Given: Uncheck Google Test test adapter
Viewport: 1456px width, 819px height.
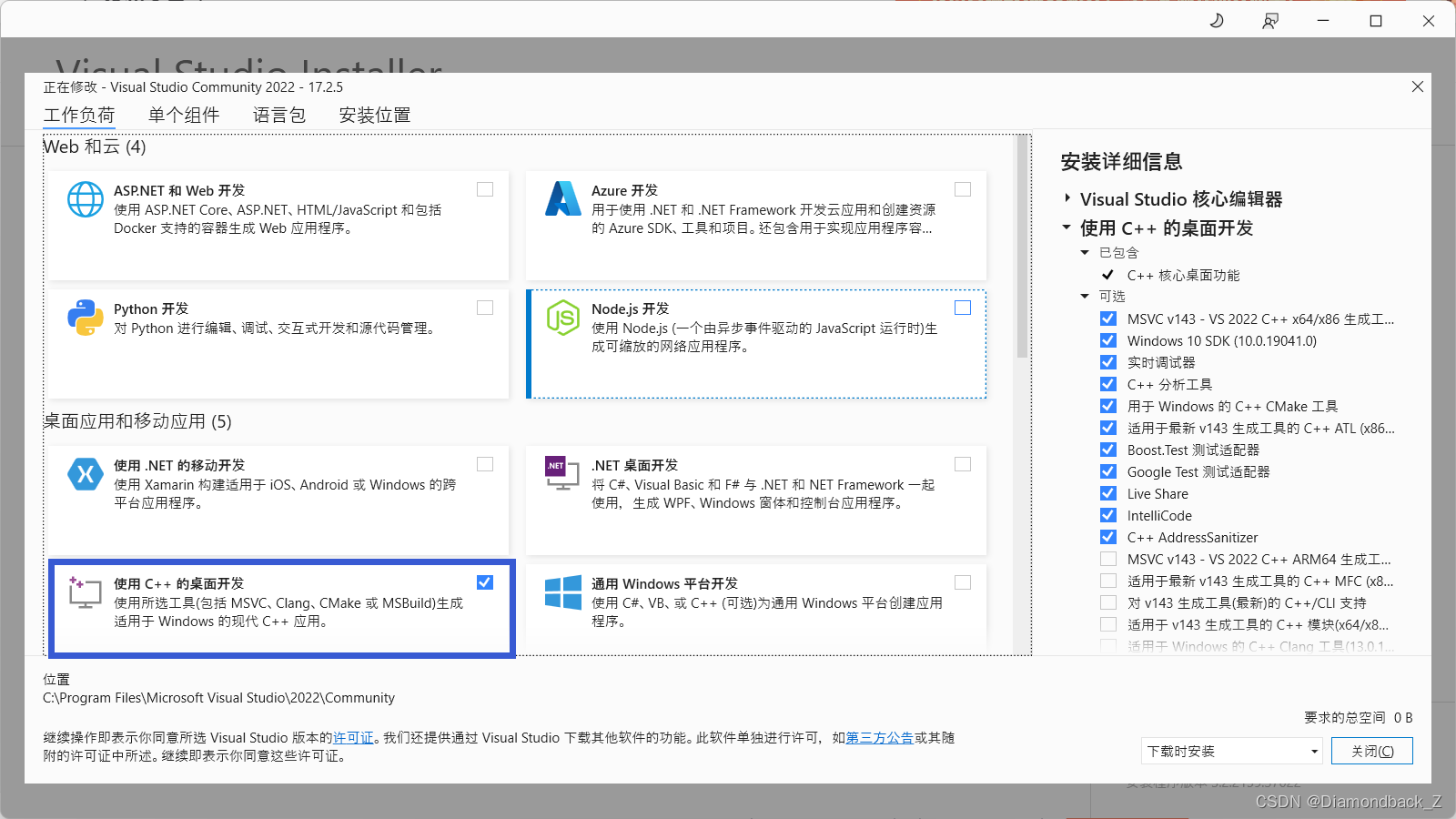Looking at the screenshot, I should point(1108,471).
